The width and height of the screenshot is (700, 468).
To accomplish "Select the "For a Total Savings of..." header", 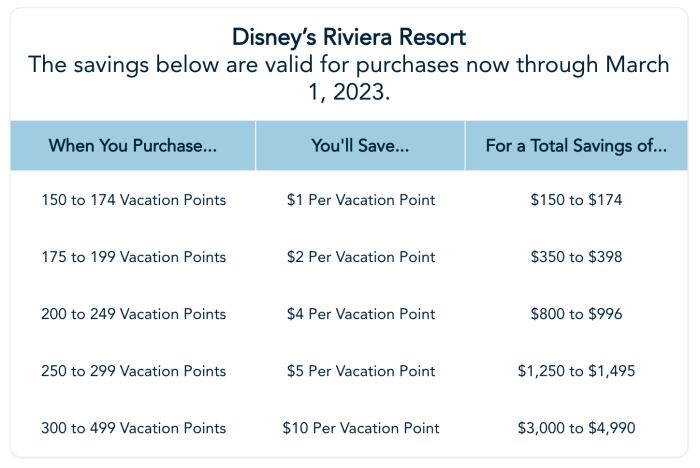I will [x=576, y=146].
